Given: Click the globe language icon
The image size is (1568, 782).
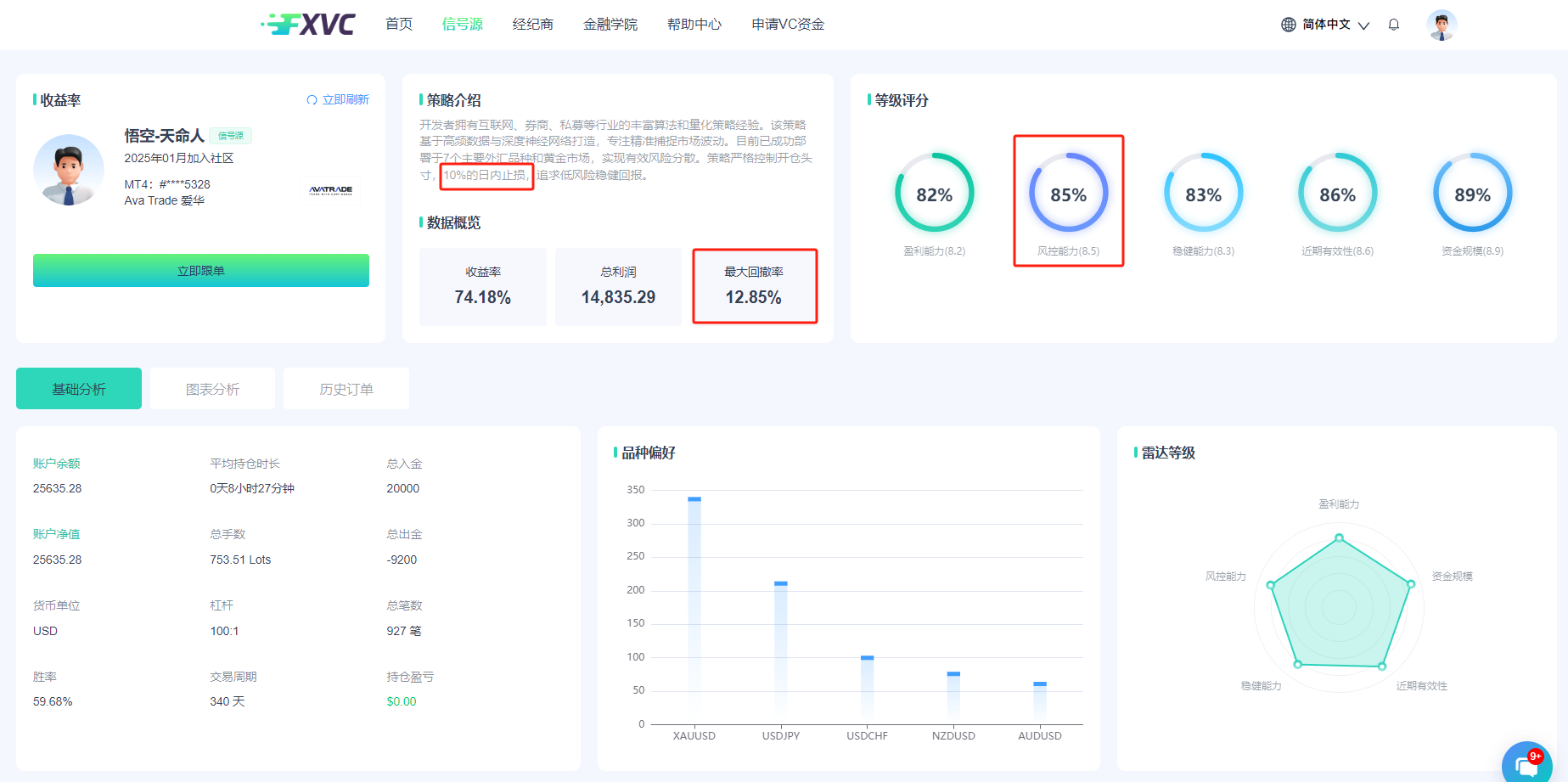Looking at the screenshot, I should 1288,25.
